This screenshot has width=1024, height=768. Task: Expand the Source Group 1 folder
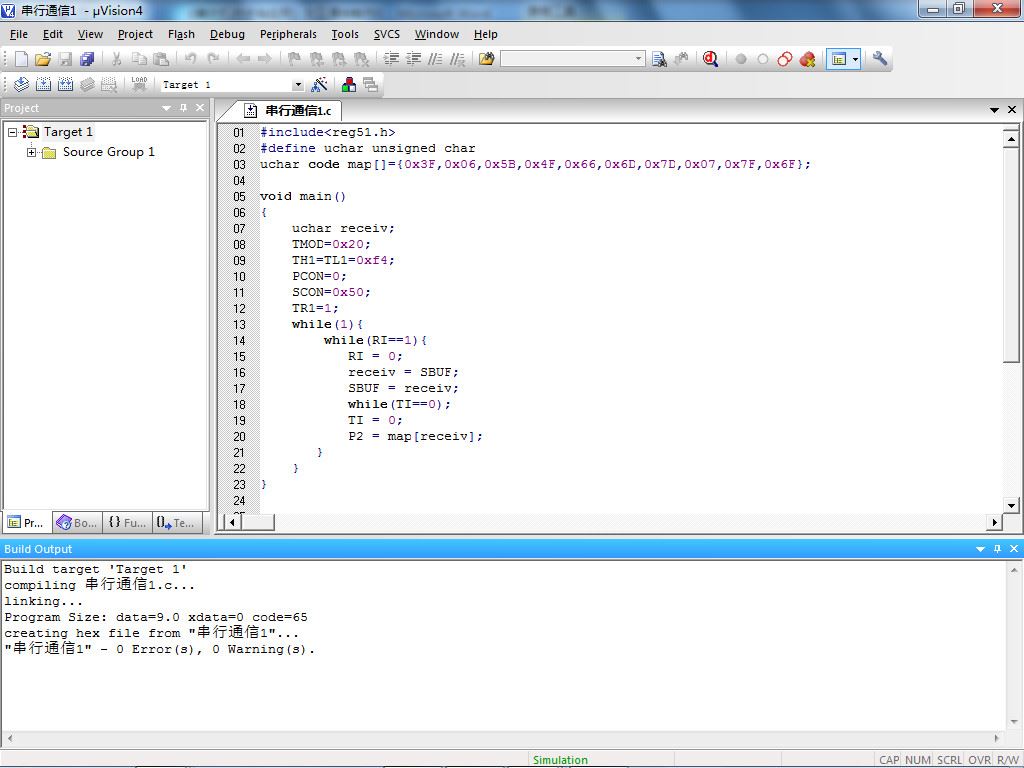[x=31, y=152]
